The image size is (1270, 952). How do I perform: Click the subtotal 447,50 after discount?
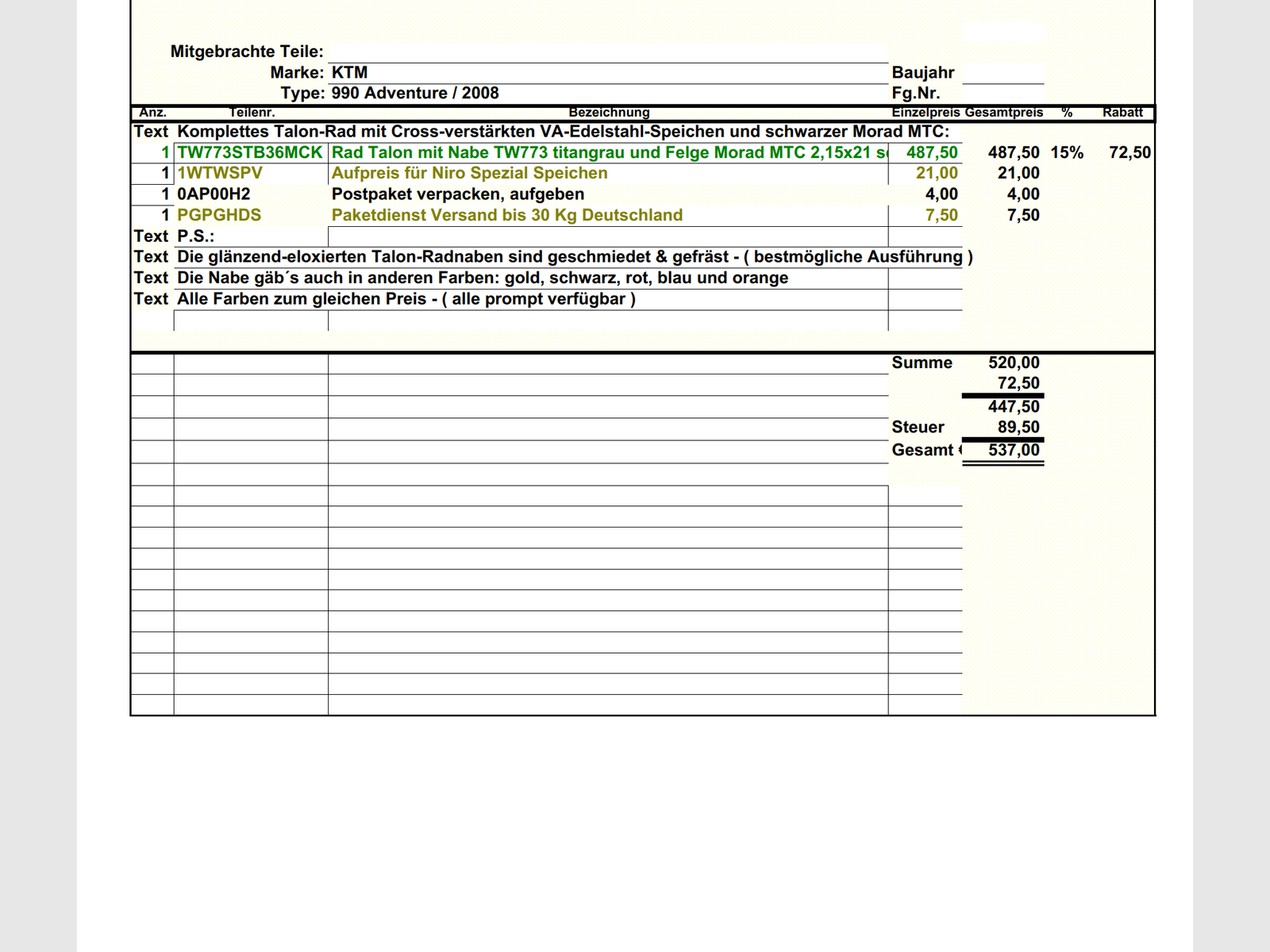tap(1013, 406)
